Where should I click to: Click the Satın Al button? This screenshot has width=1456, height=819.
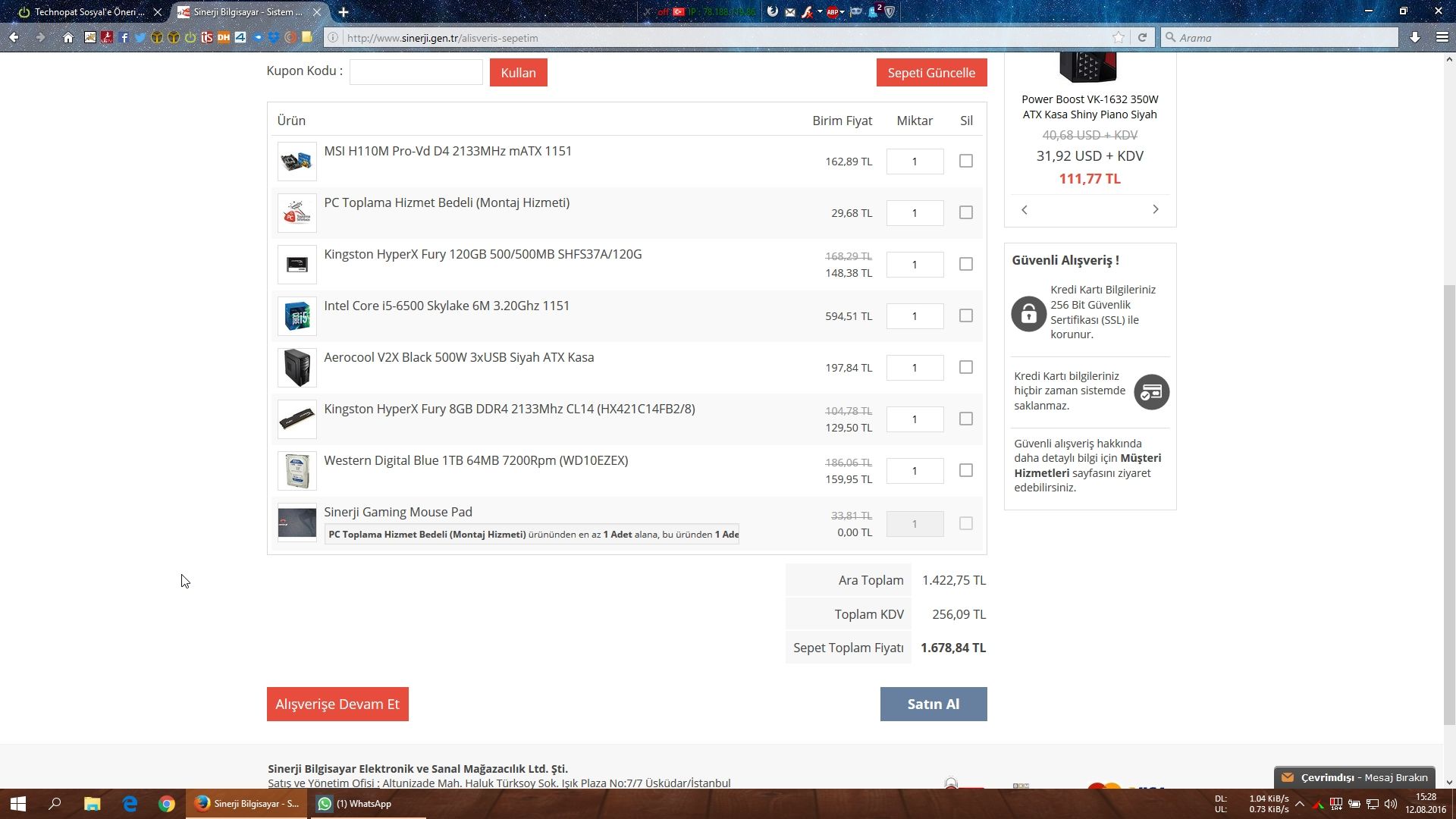[933, 704]
